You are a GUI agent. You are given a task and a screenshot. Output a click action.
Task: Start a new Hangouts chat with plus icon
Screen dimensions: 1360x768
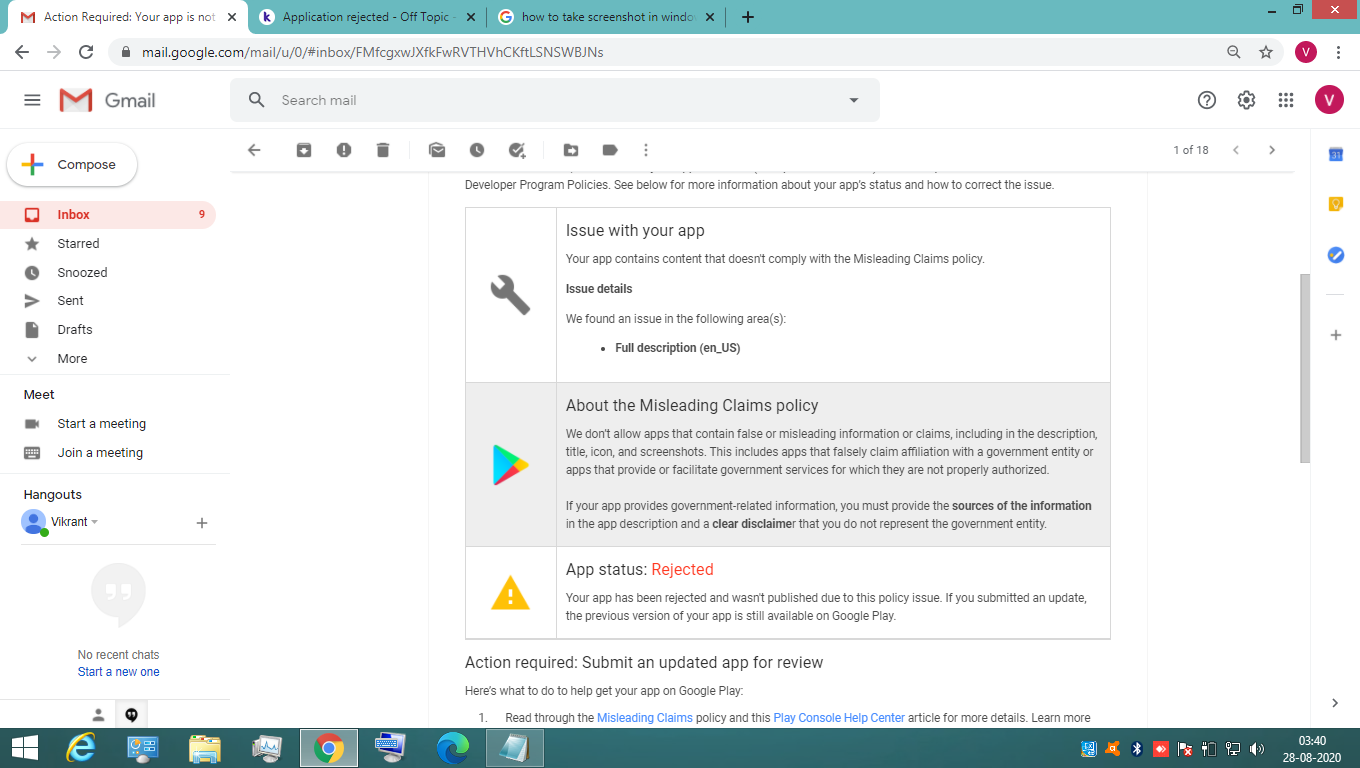pos(202,523)
